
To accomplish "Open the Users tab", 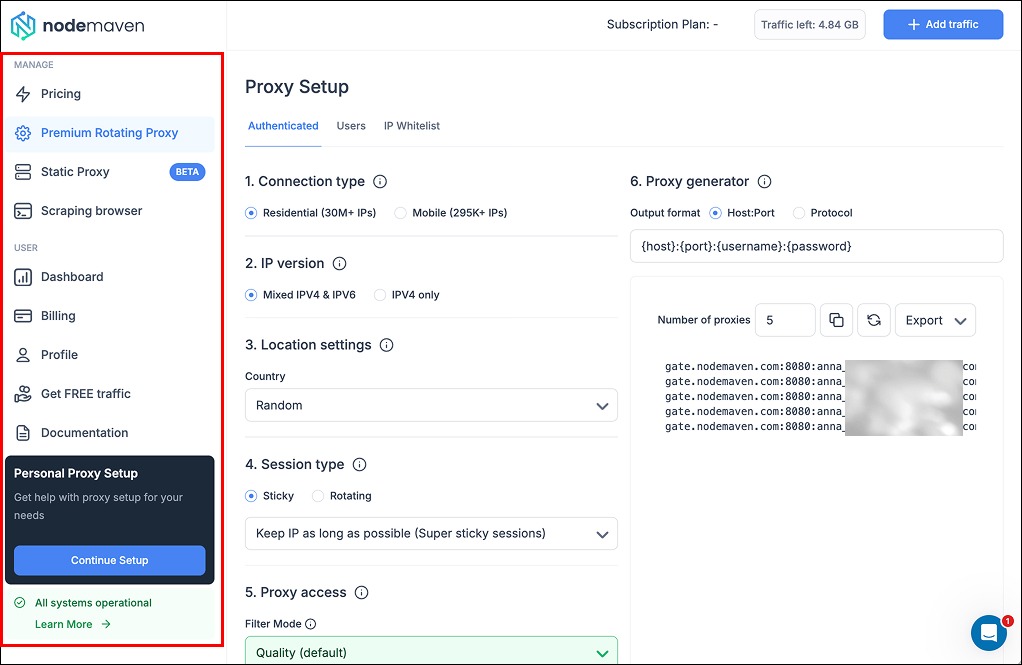I will pos(351,126).
